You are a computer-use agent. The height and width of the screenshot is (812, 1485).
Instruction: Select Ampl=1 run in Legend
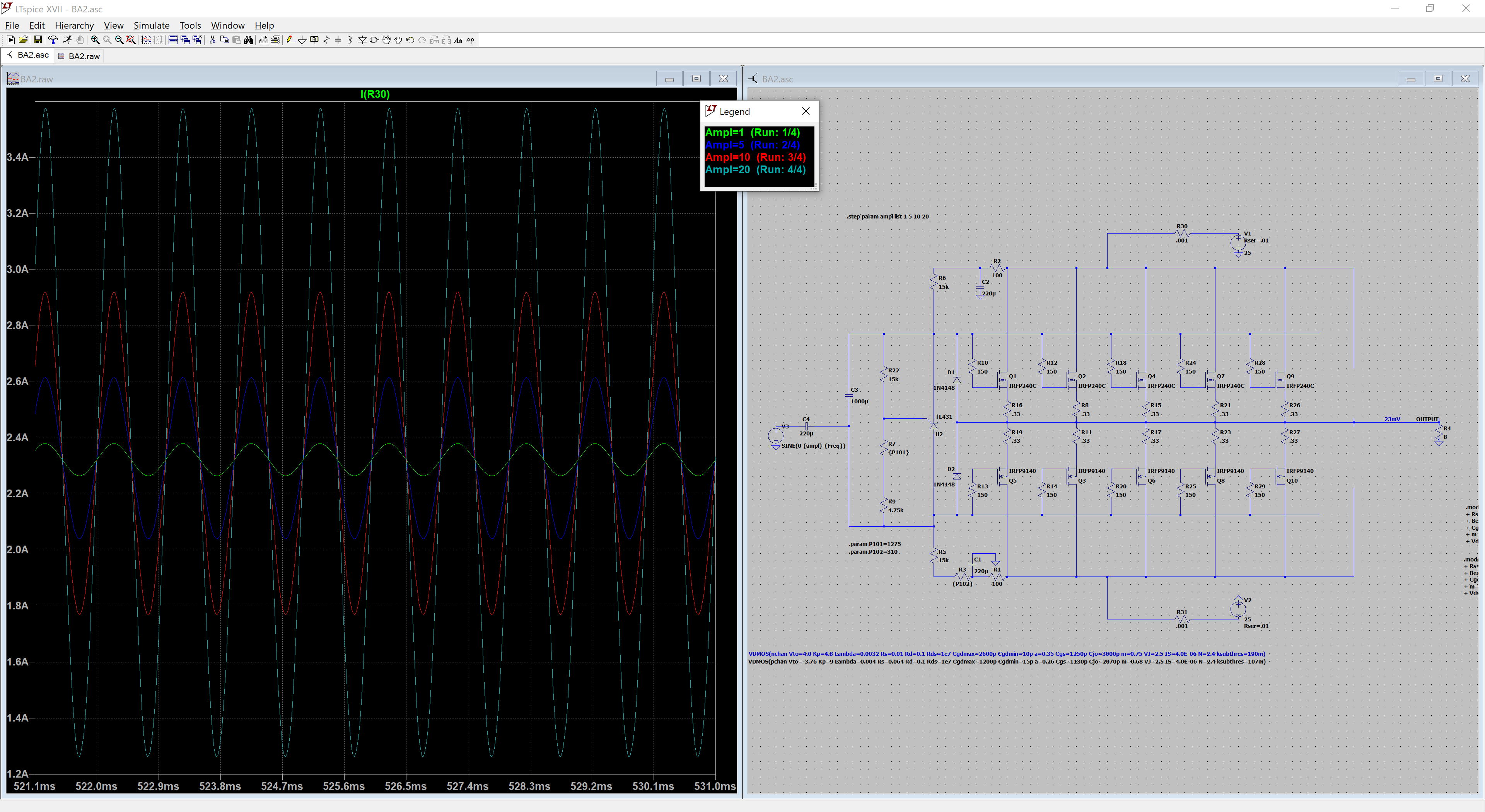tap(752, 133)
